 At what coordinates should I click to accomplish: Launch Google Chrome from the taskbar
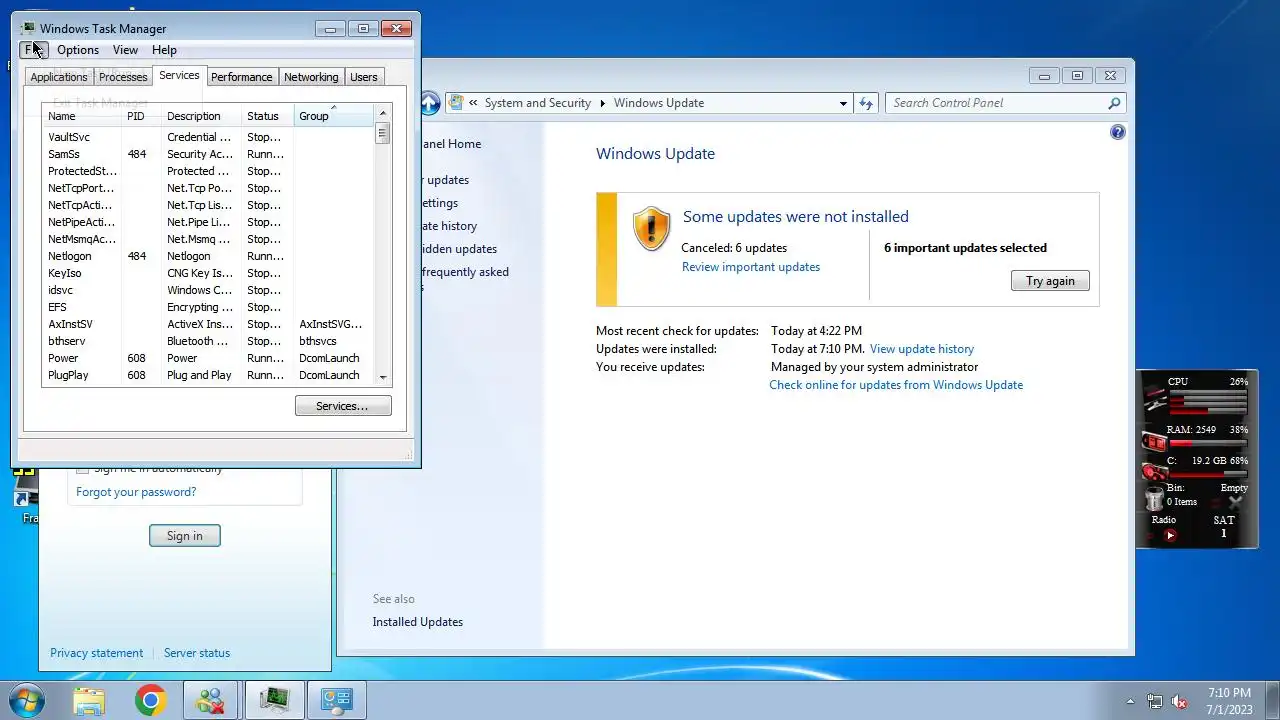150,700
